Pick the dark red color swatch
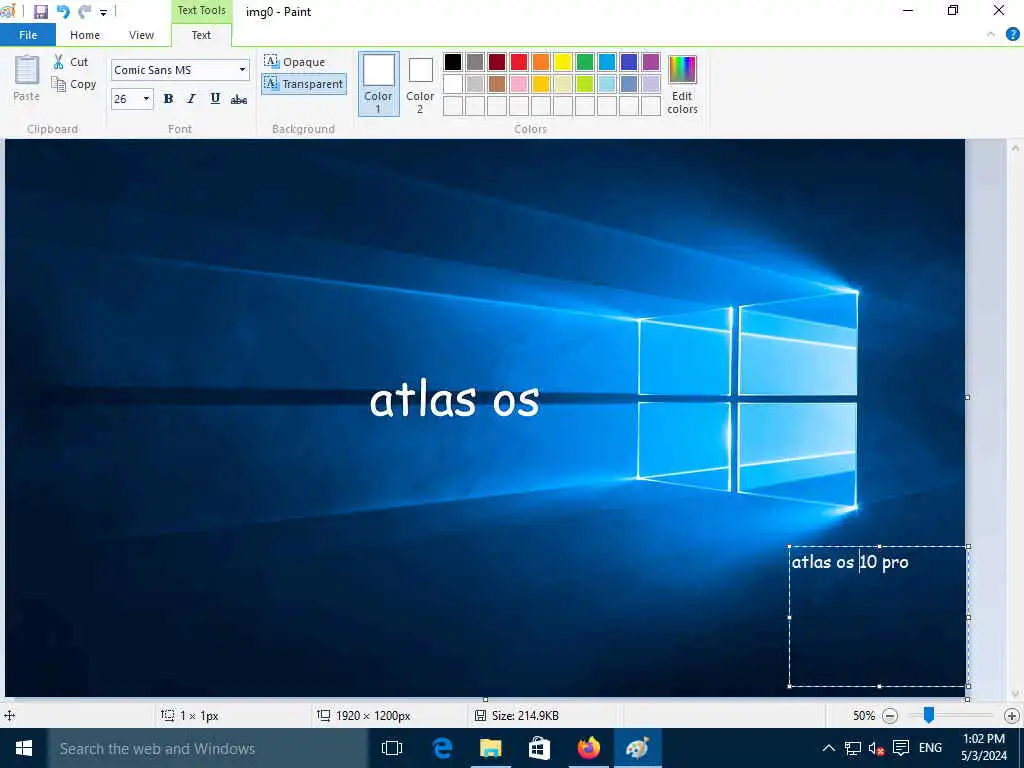 (x=497, y=62)
